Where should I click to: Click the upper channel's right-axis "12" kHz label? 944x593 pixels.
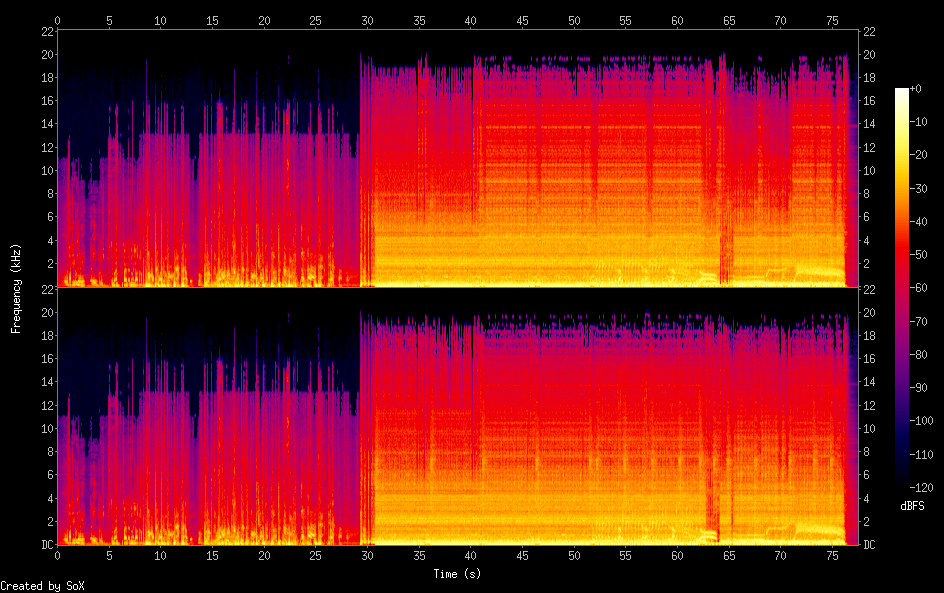pos(869,147)
